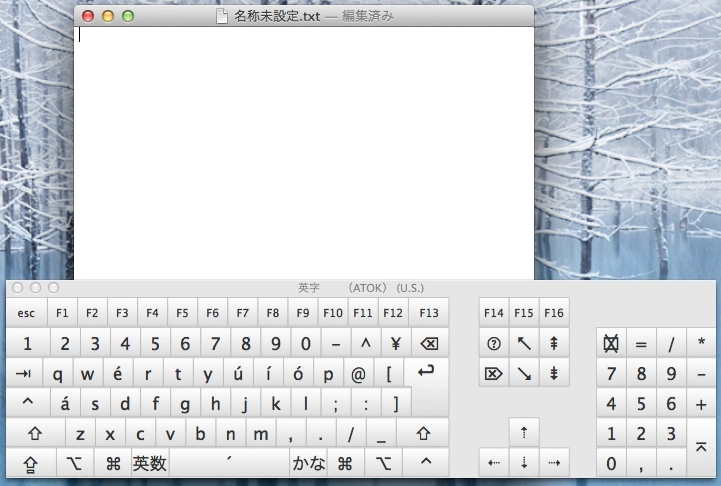Screen dimensions: 721x486
Task: Click the numpad 0 key
Action: [x=611, y=463]
